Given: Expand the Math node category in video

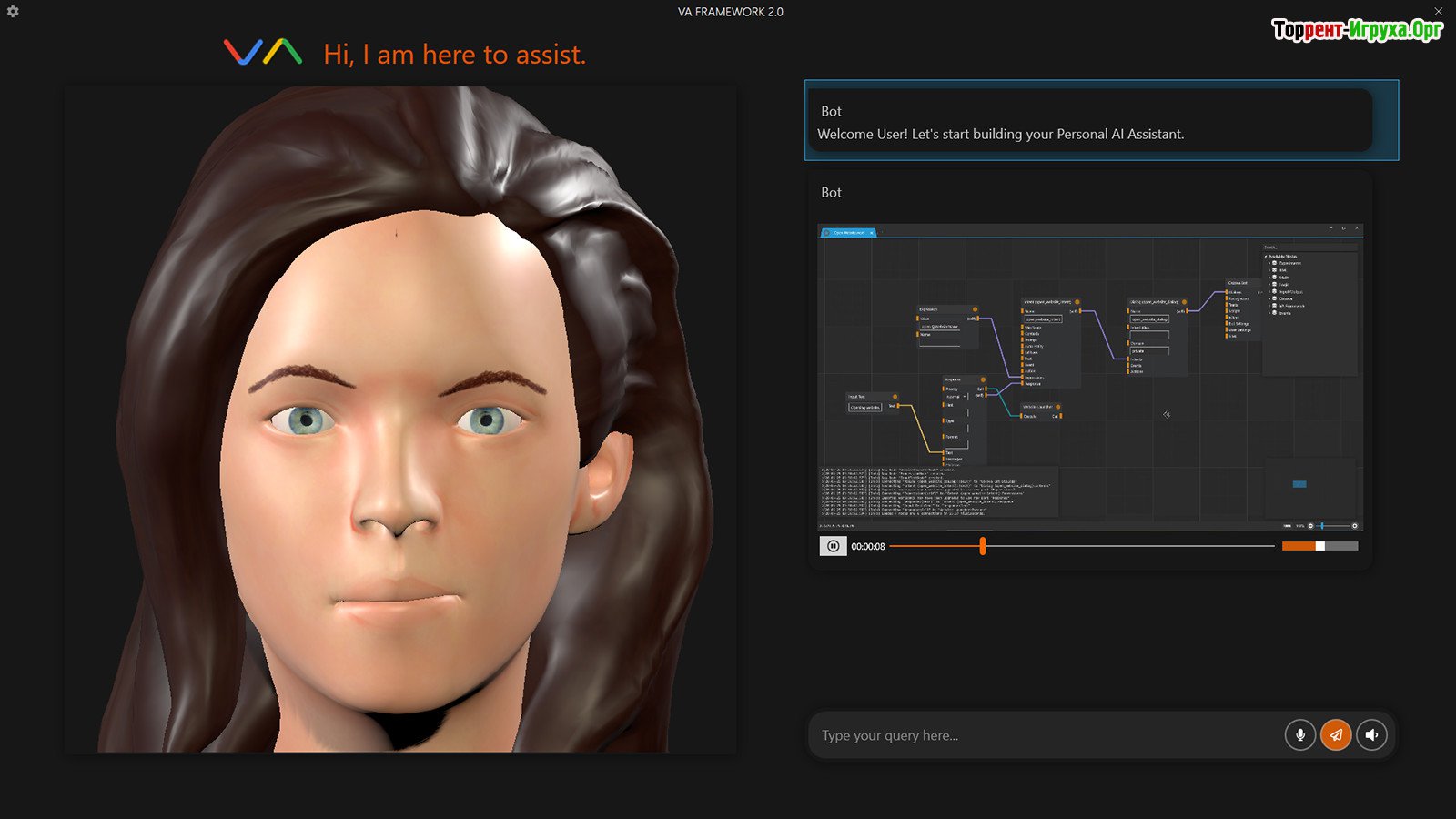Looking at the screenshot, I should tap(1270, 278).
